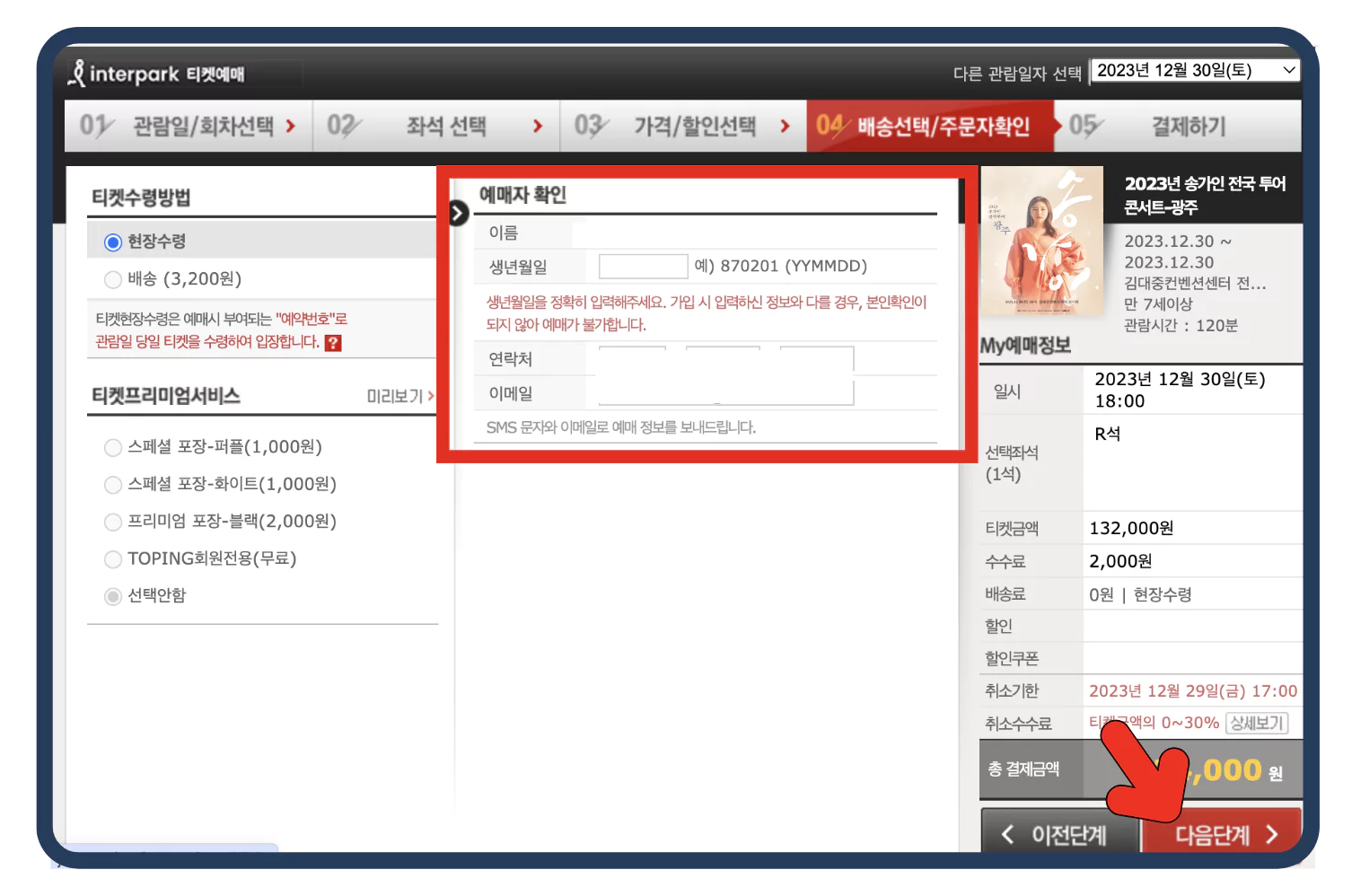
Task: Enable the TOPING회원전용(무료) option
Action: [x=113, y=558]
